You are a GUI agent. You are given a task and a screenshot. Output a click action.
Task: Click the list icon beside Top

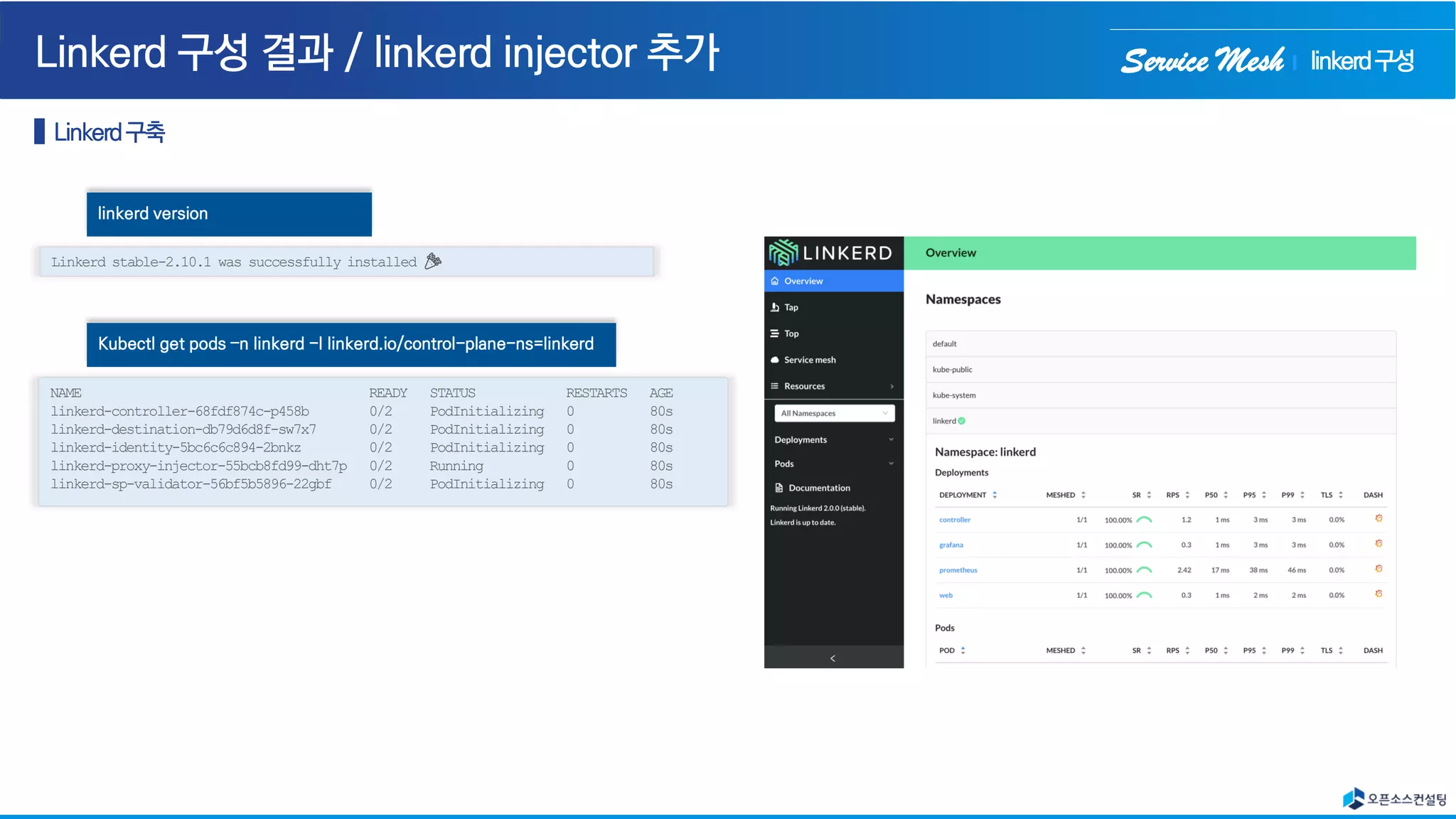pos(775,333)
